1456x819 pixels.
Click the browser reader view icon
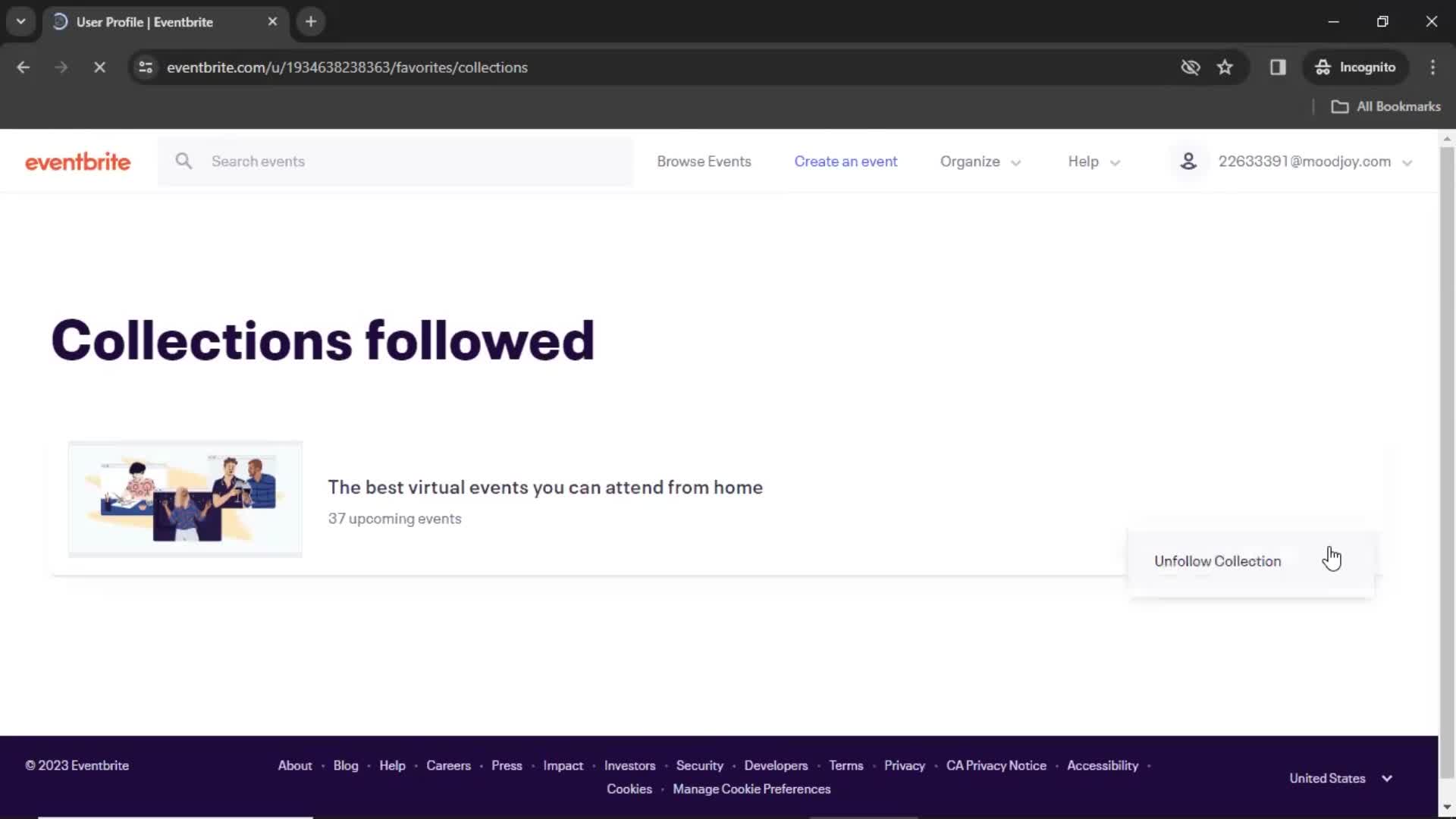point(1278,67)
